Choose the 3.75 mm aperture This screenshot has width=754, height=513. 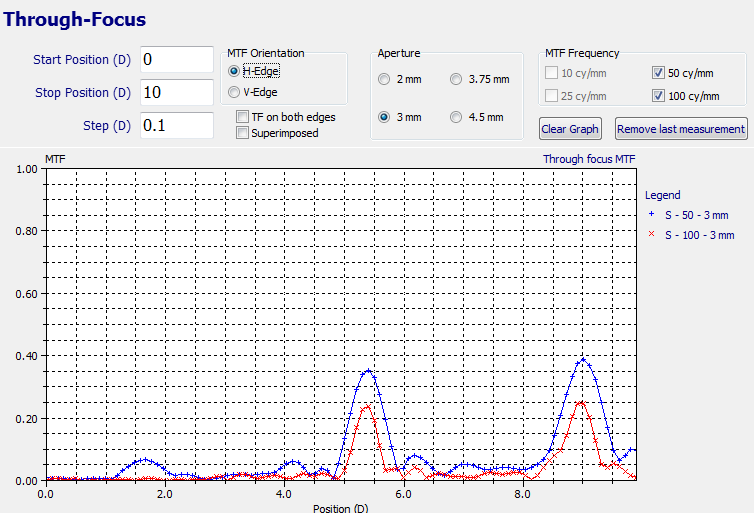pyautogui.click(x=457, y=80)
